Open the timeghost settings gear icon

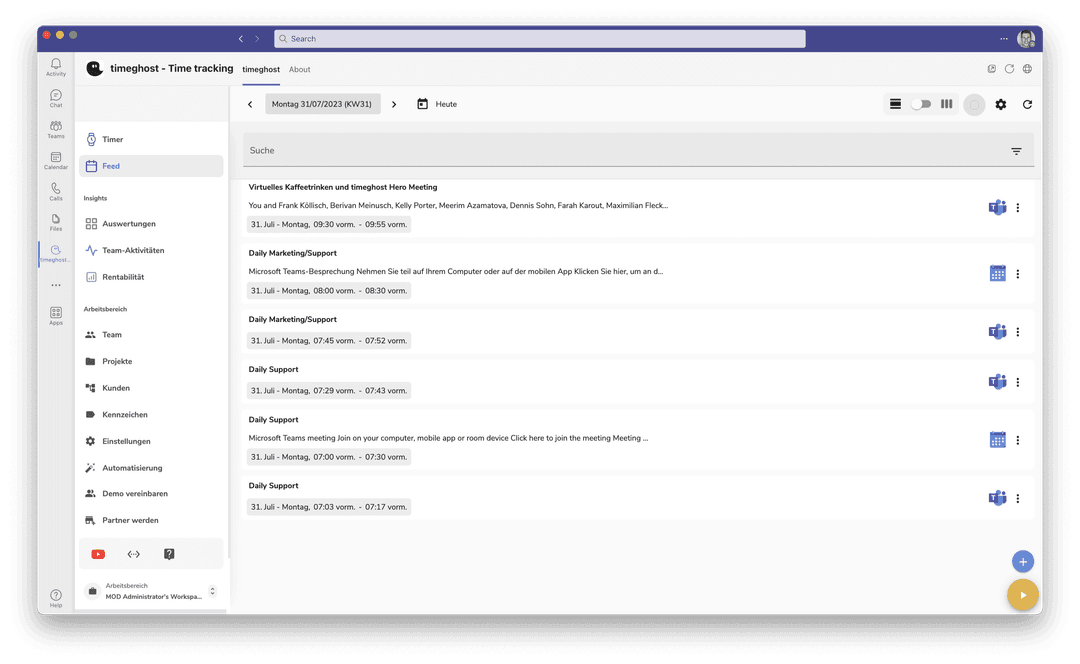pos(1001,103)
